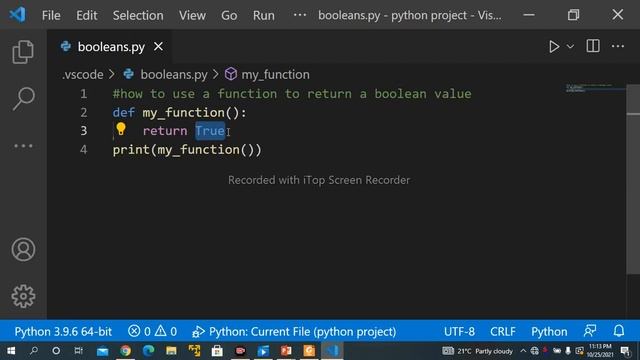Click the print(my_function()) line

click(187, 150)
